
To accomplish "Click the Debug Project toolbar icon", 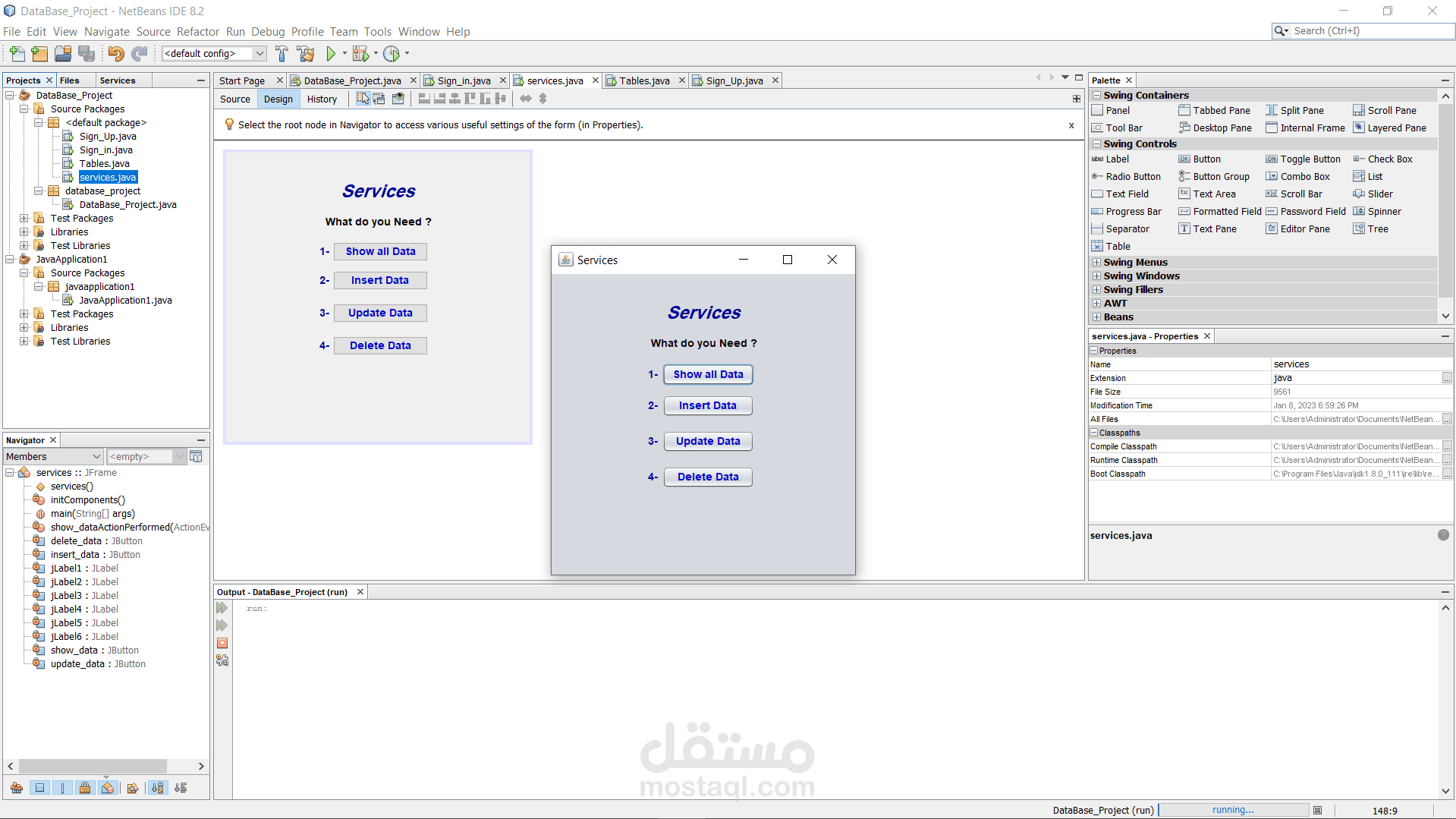I will tap(360, 53).
